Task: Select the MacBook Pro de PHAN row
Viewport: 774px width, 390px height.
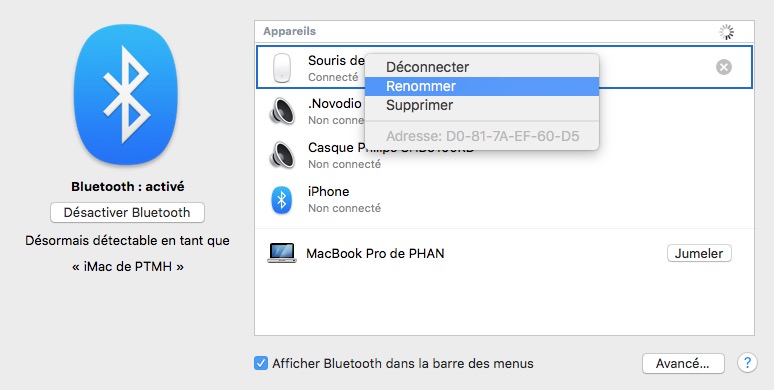Action: tap(504, 253)
